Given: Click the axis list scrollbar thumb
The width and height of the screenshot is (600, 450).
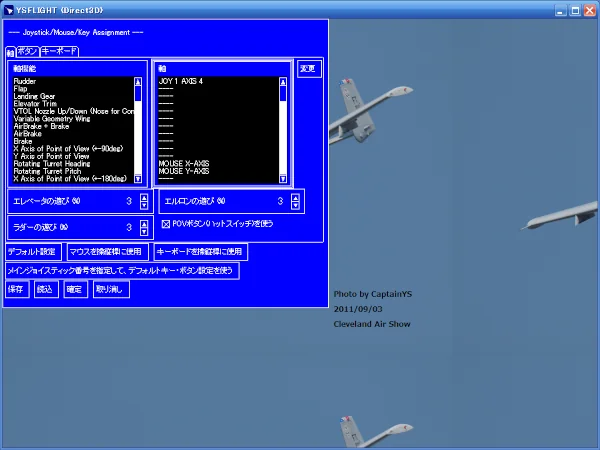Looking at the screenshot, I should pyautogui.click(x=283, y=94).
